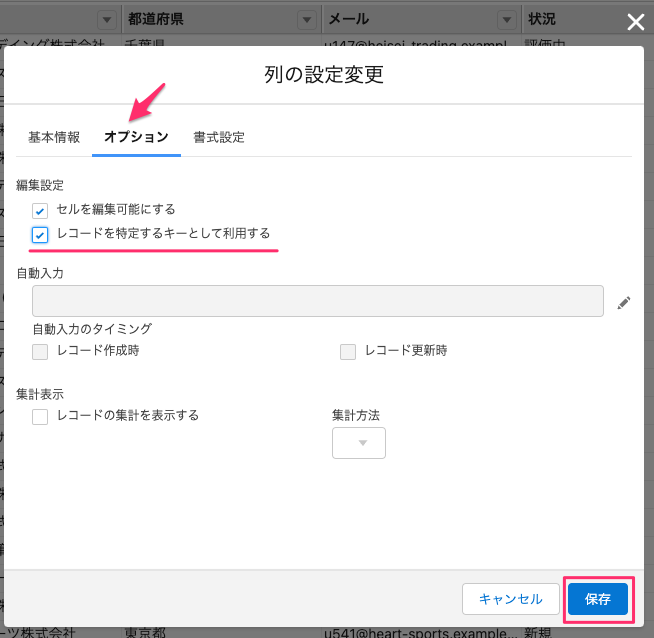The image size is (654, 638).
Task: Switch to the 書式設定 tab
Action: [x=219, y=137]
